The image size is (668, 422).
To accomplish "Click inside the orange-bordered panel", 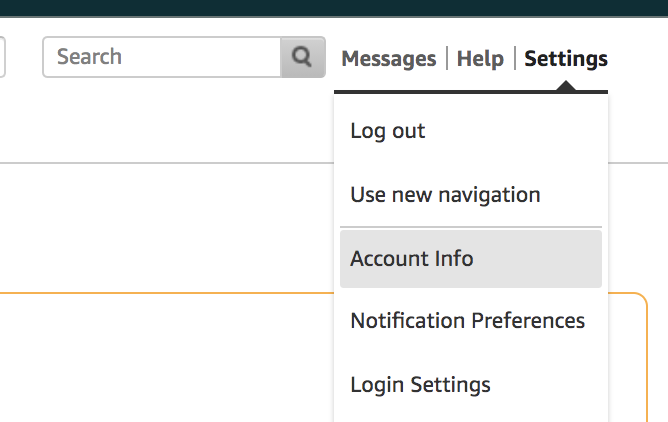I will pos(166,358).
